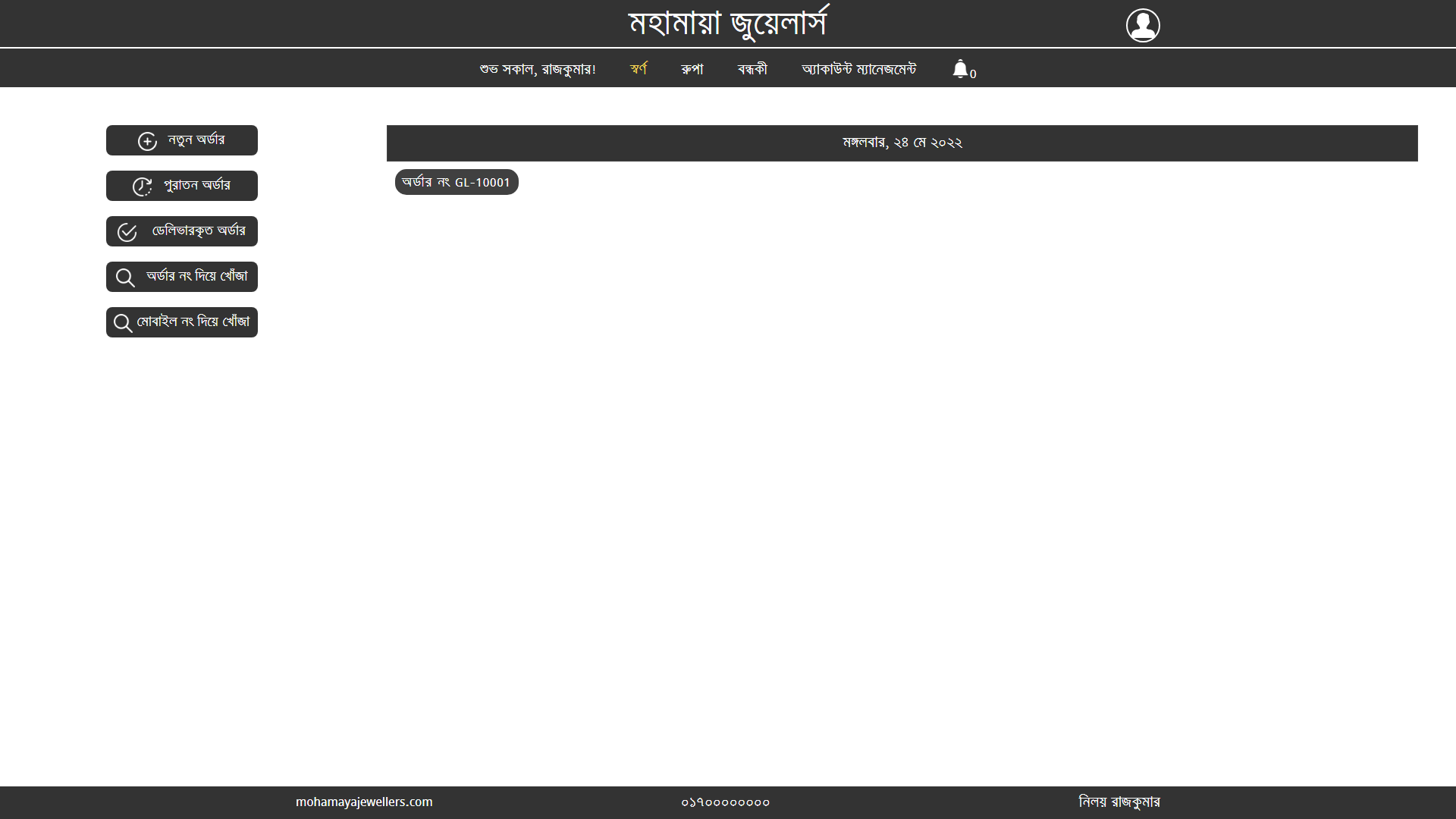Image resolution: width=1456 pixels, height=819 pixels.
Task: Click magnifier icon beside মোবাইল নং দিয়ে খোঁজা
Action: 123,323
